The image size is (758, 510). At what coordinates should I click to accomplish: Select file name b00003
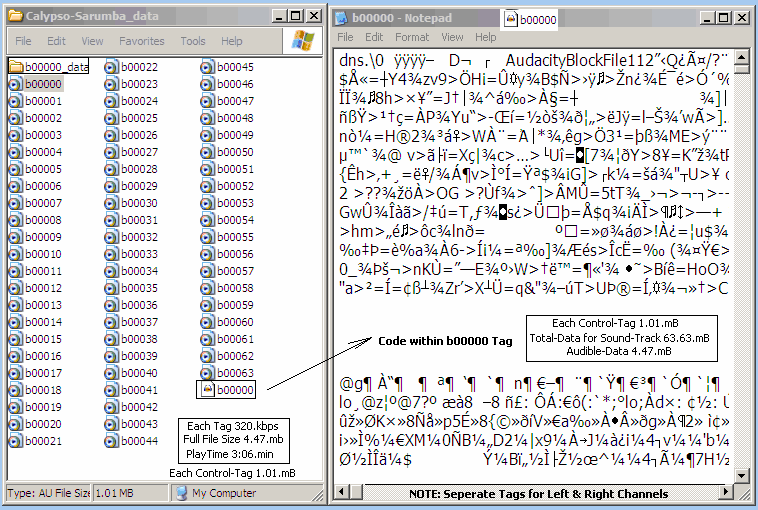44,135
